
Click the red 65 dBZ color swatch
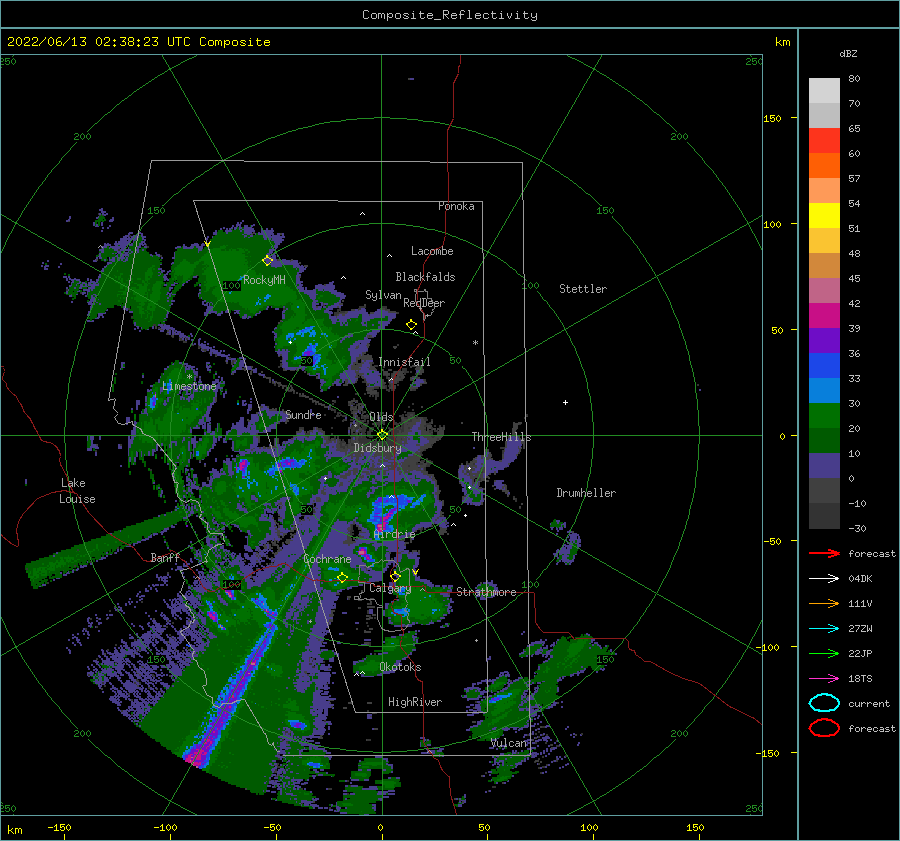click(824, 141)
